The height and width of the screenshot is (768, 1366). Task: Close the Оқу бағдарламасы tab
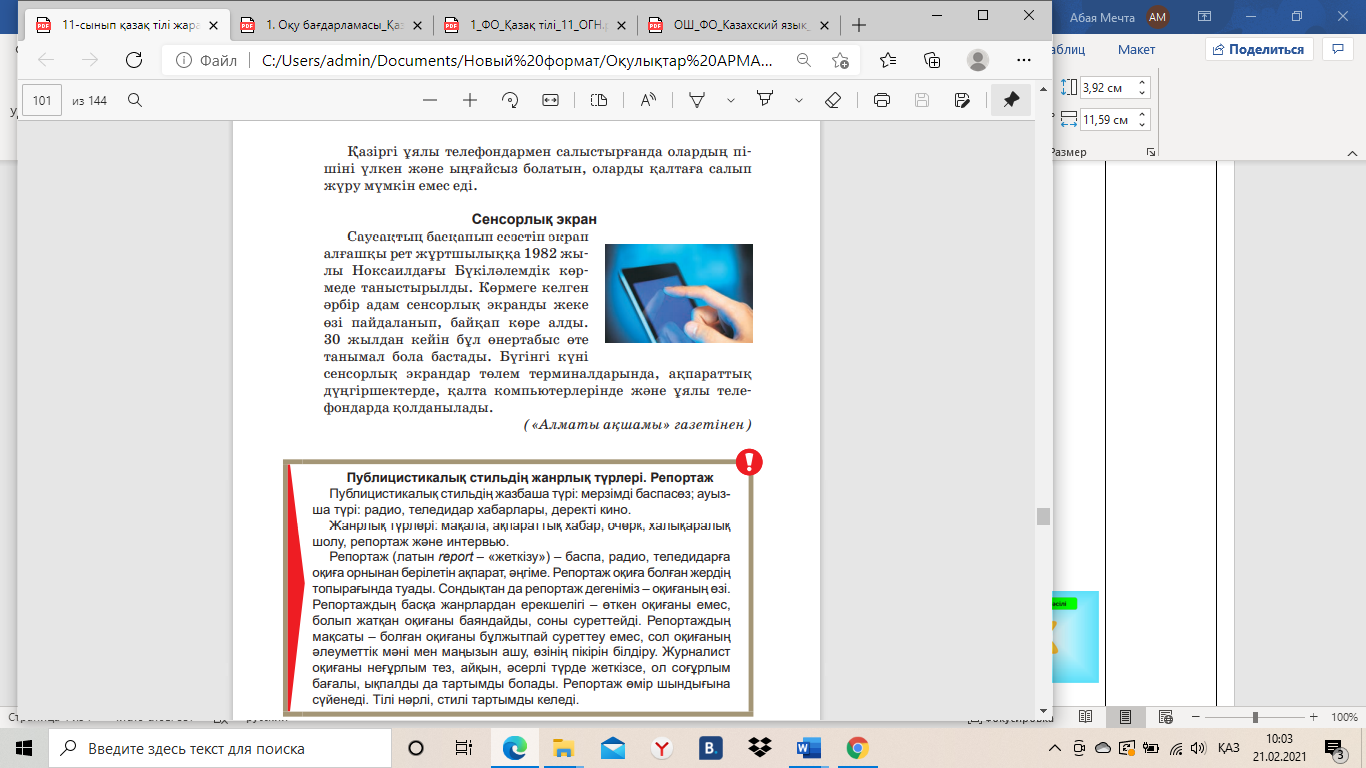pyautogui.click(x=417, y=26)
